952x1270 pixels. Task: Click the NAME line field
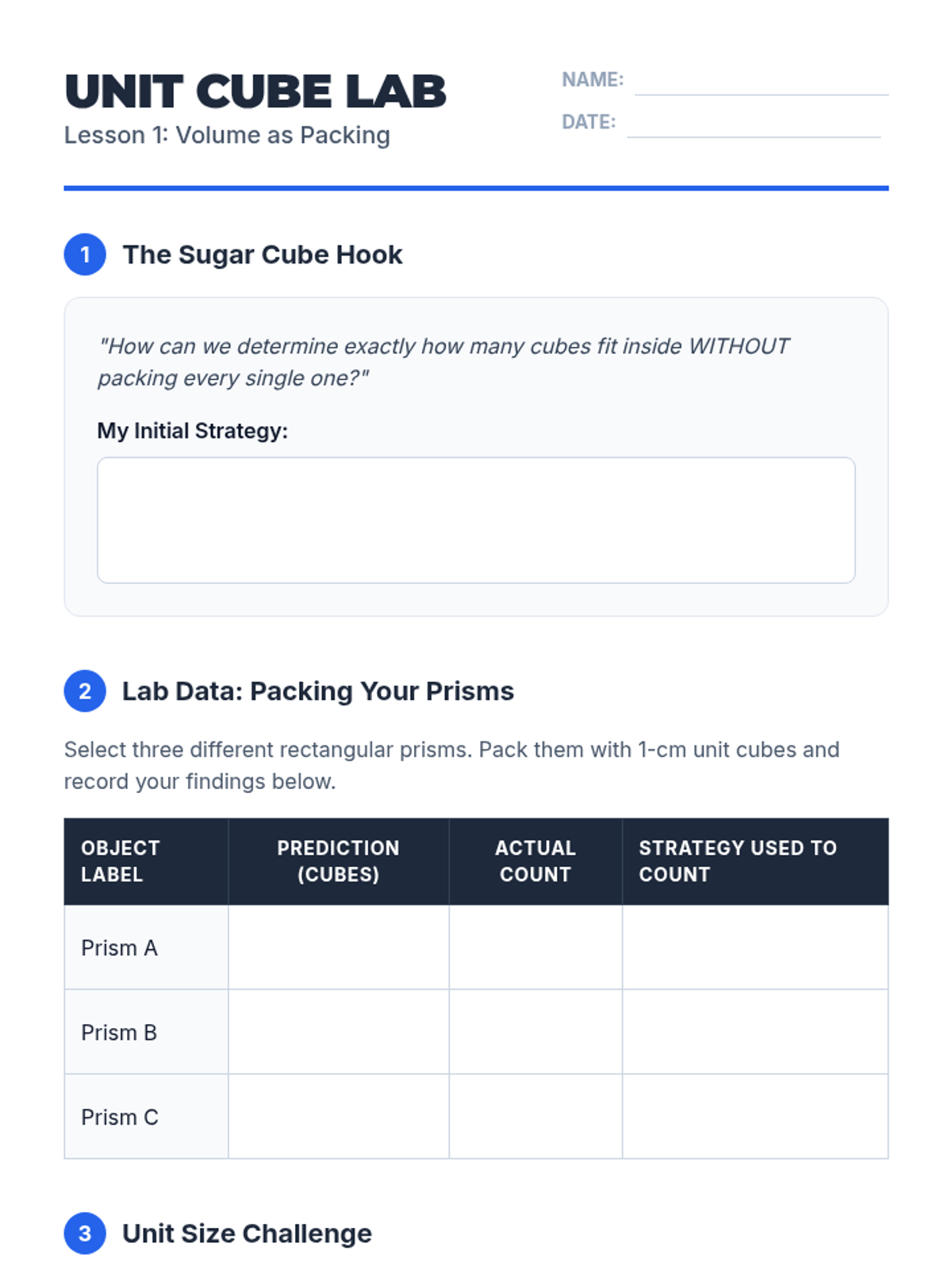[x=762, y=82]
